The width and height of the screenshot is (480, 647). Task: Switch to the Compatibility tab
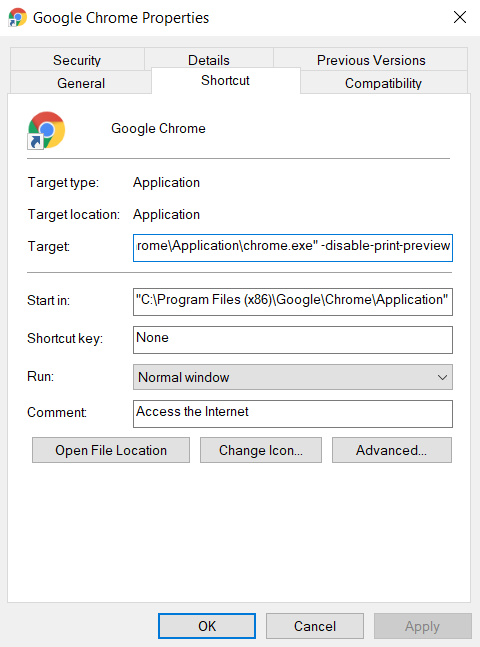pos(383,83)
